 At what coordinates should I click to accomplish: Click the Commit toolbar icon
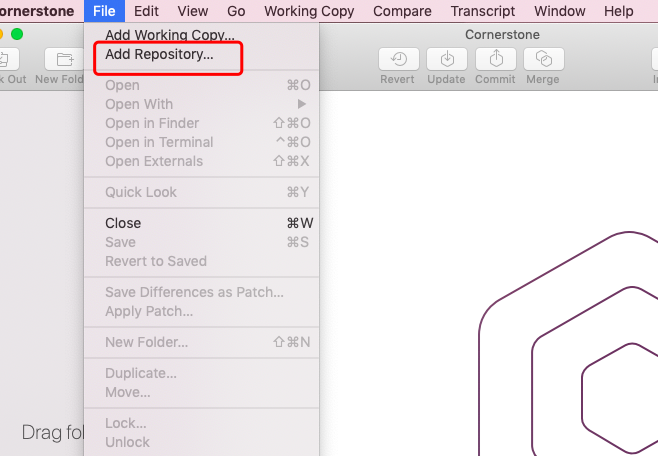[496, 59]
